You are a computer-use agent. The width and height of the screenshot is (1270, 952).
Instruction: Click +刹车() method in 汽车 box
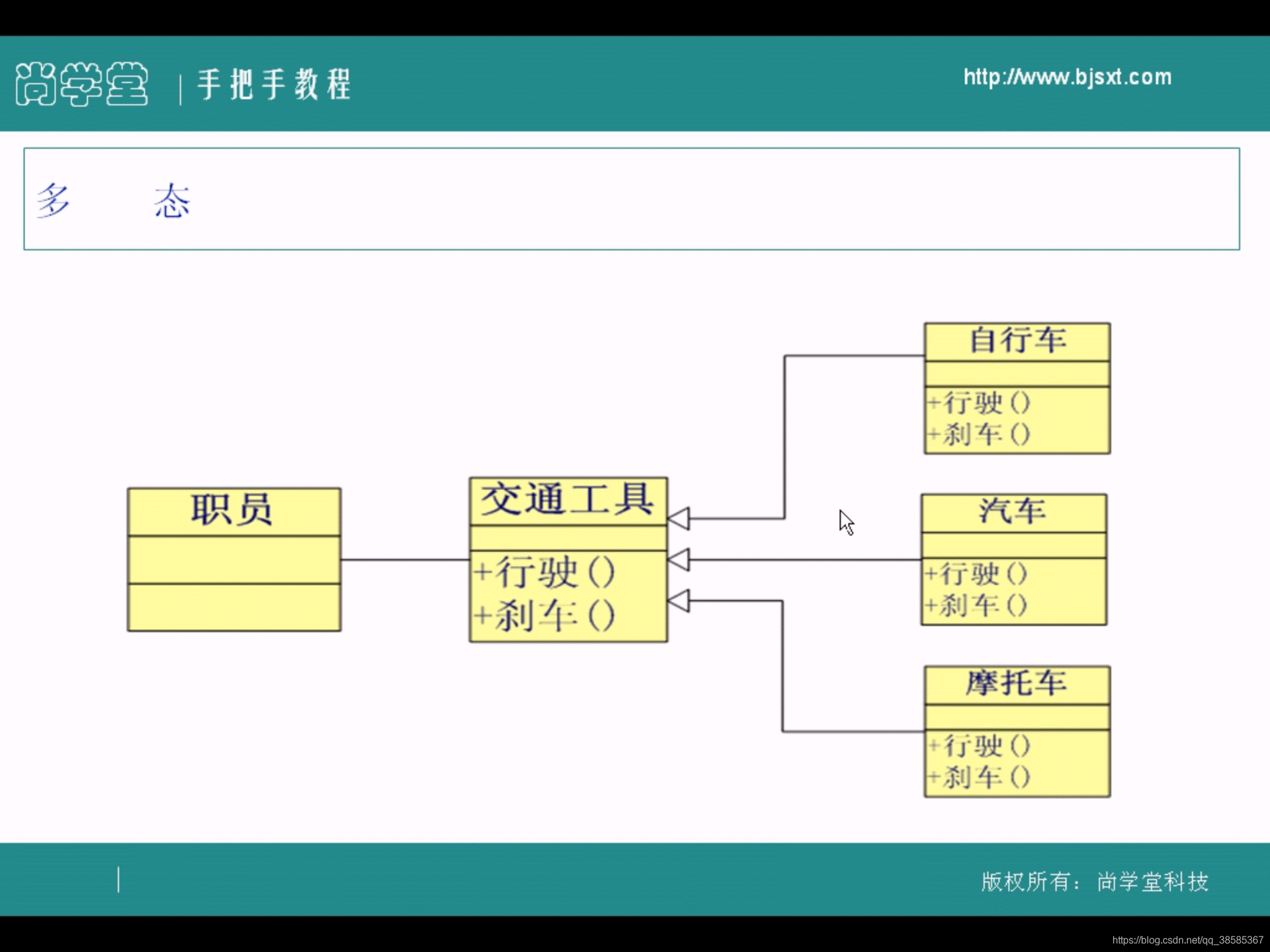976,606
